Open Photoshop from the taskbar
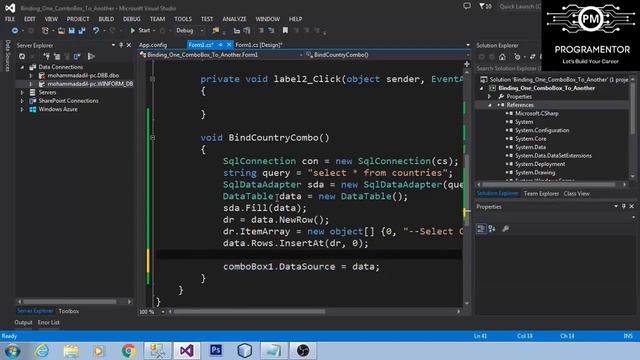640x360 pixels. coord(216,351)
